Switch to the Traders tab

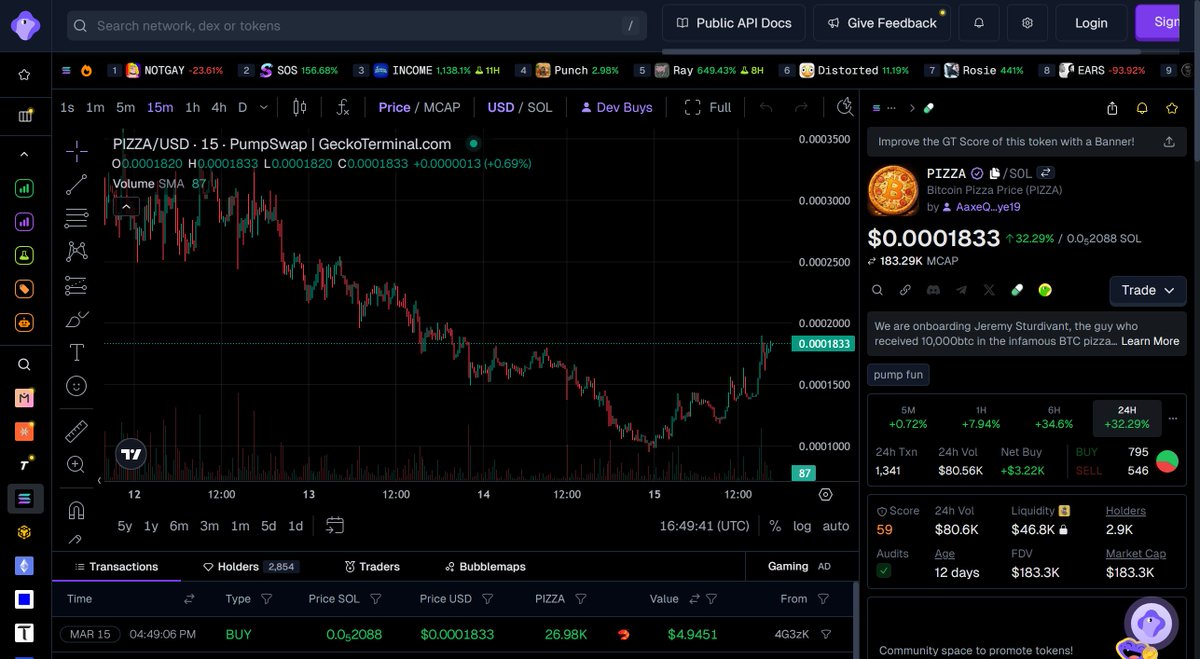click(x=372, y=567)
